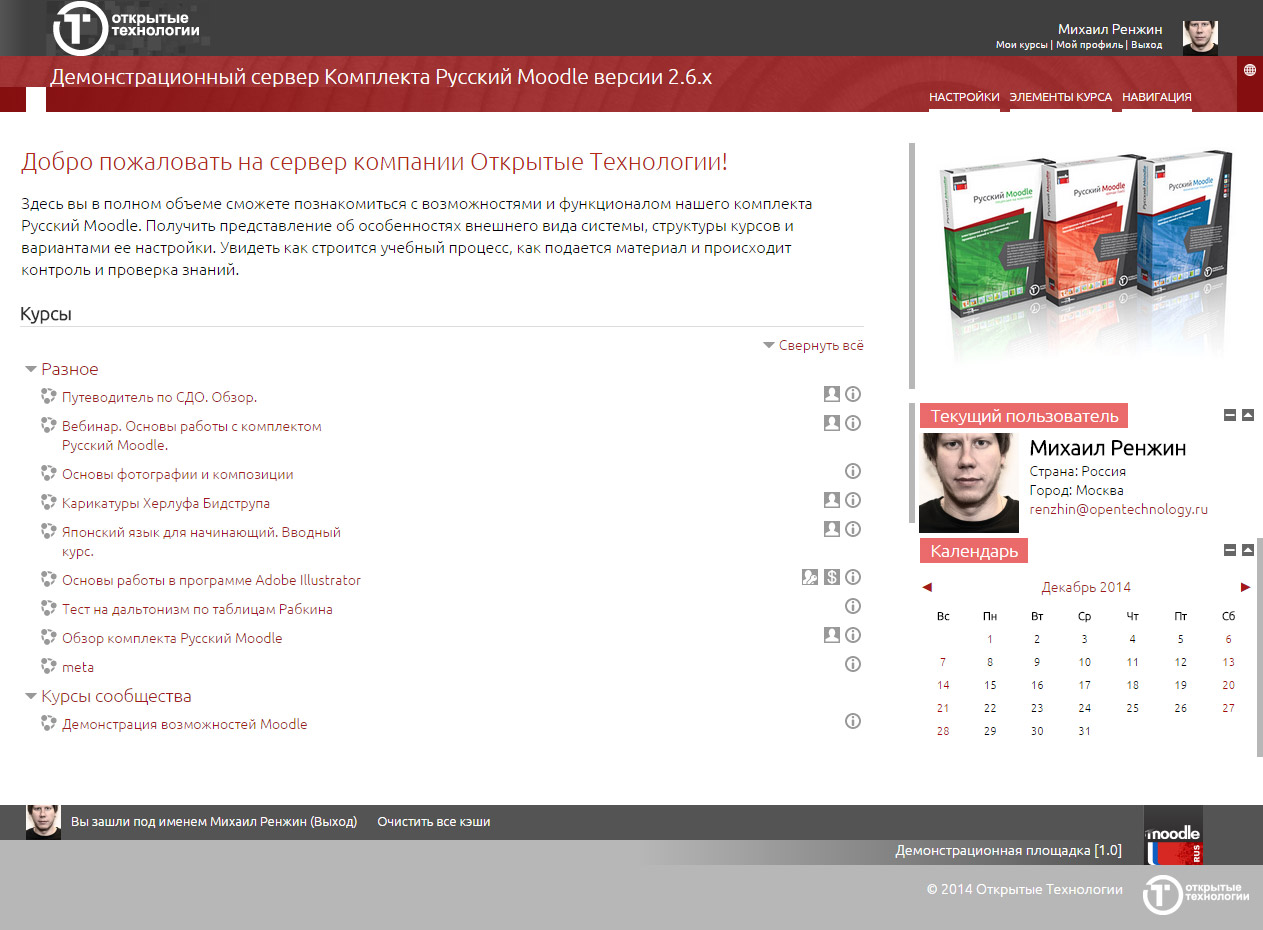Click self-enrol user icon for Путеводитель по СДО
1263x930 pixels.
pyautogui.click(x=831, y=394)
